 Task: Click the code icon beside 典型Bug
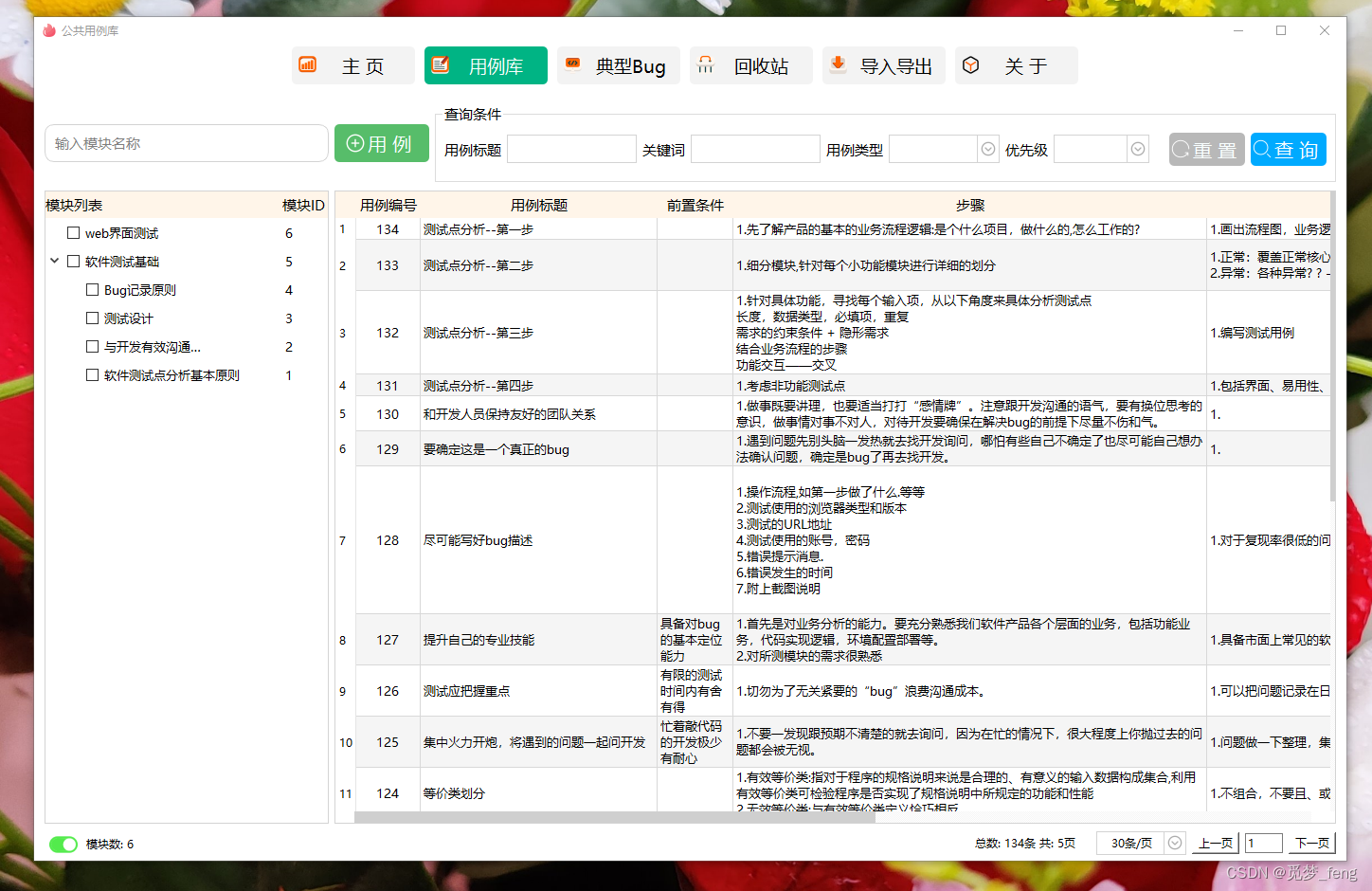click(572, 64)
